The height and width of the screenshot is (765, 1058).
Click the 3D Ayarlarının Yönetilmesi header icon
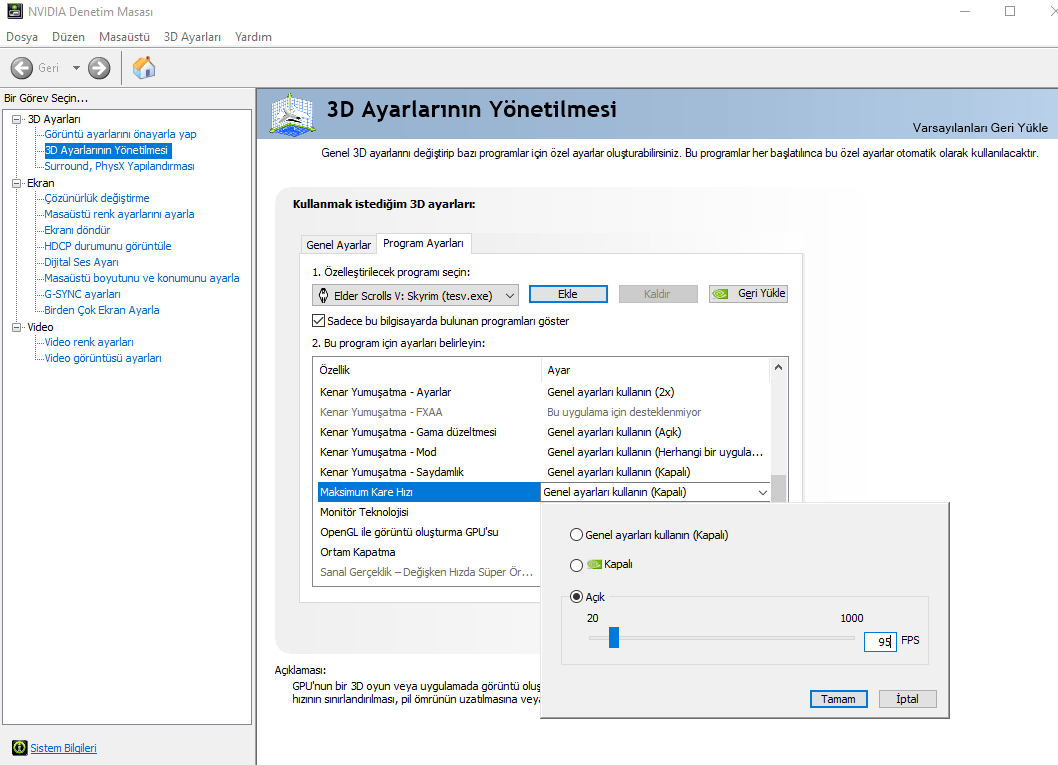pyautogui.click(x=292, y=113)
